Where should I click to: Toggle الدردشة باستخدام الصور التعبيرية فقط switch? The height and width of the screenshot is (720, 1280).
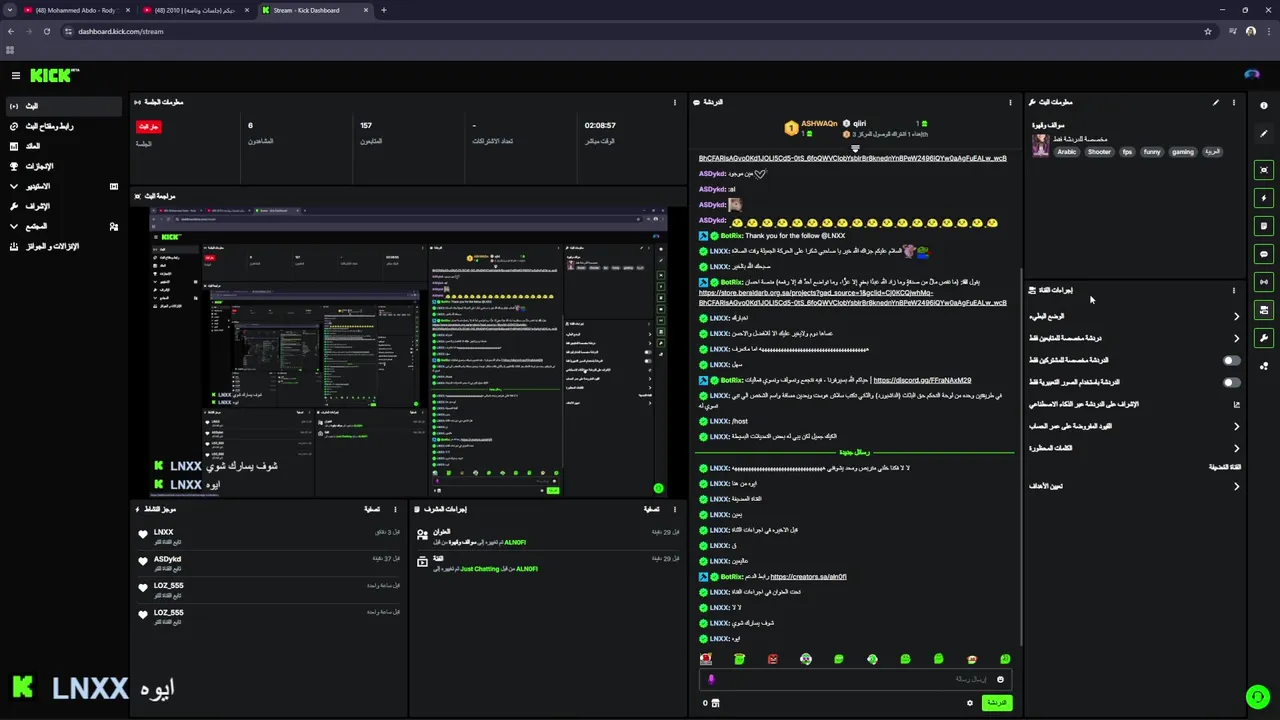click(1231, 382)
